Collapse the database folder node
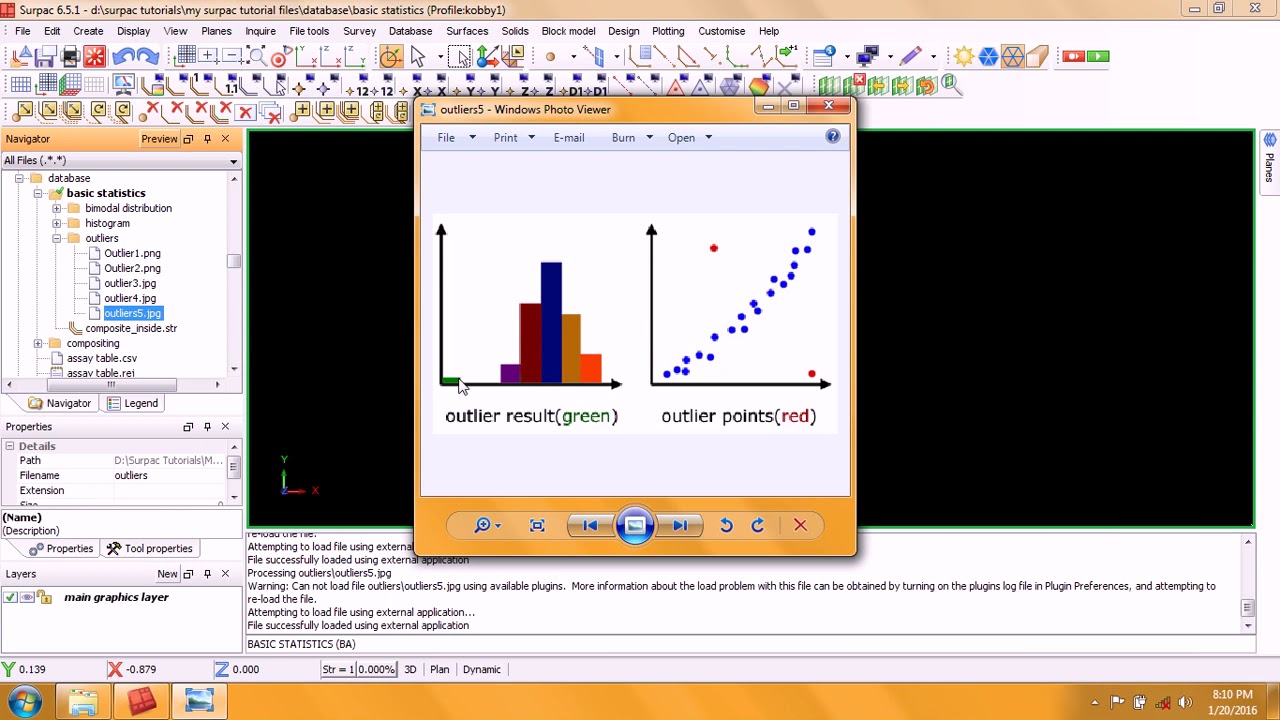 (x=19, y=178)
